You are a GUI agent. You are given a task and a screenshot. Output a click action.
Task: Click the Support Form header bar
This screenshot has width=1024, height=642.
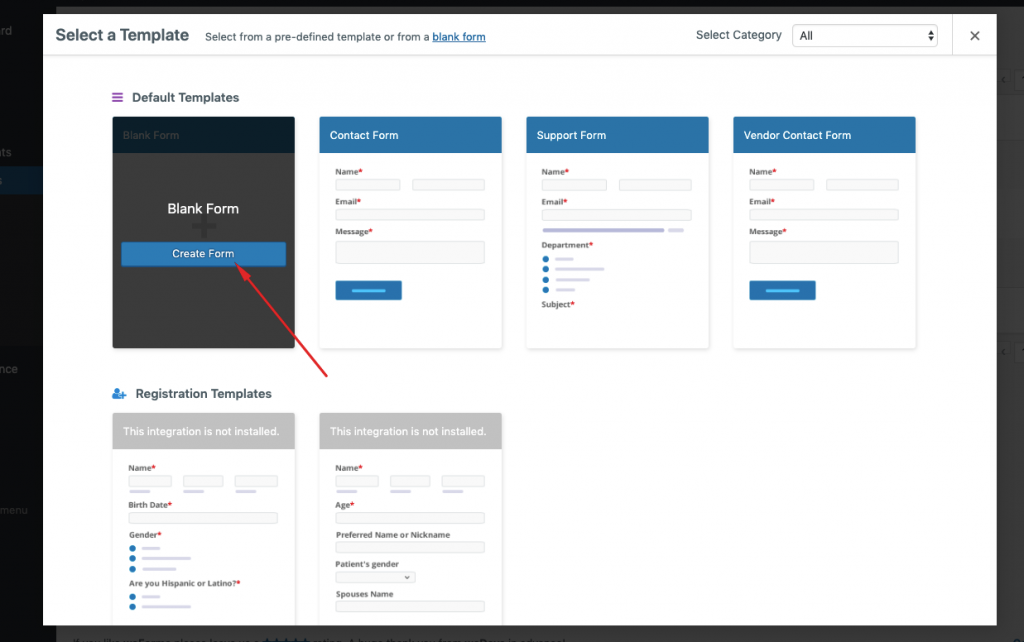click(x=617, y=135)
